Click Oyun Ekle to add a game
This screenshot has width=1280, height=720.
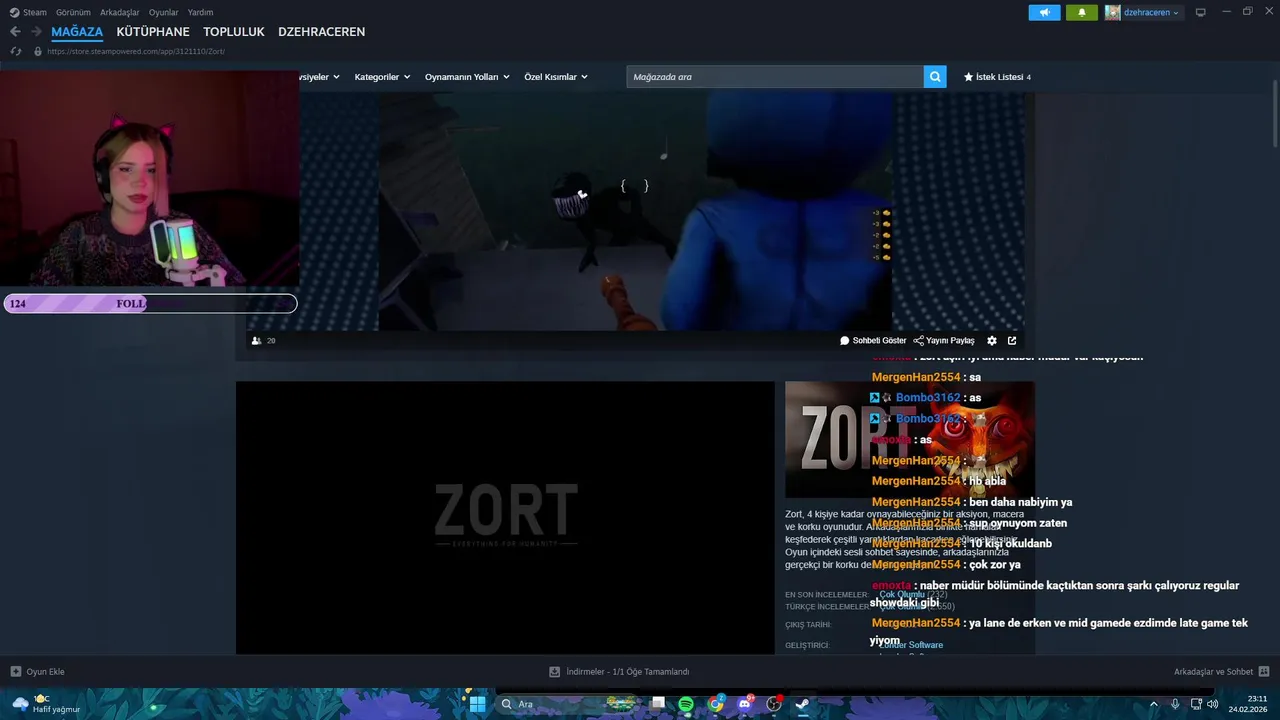38,672
